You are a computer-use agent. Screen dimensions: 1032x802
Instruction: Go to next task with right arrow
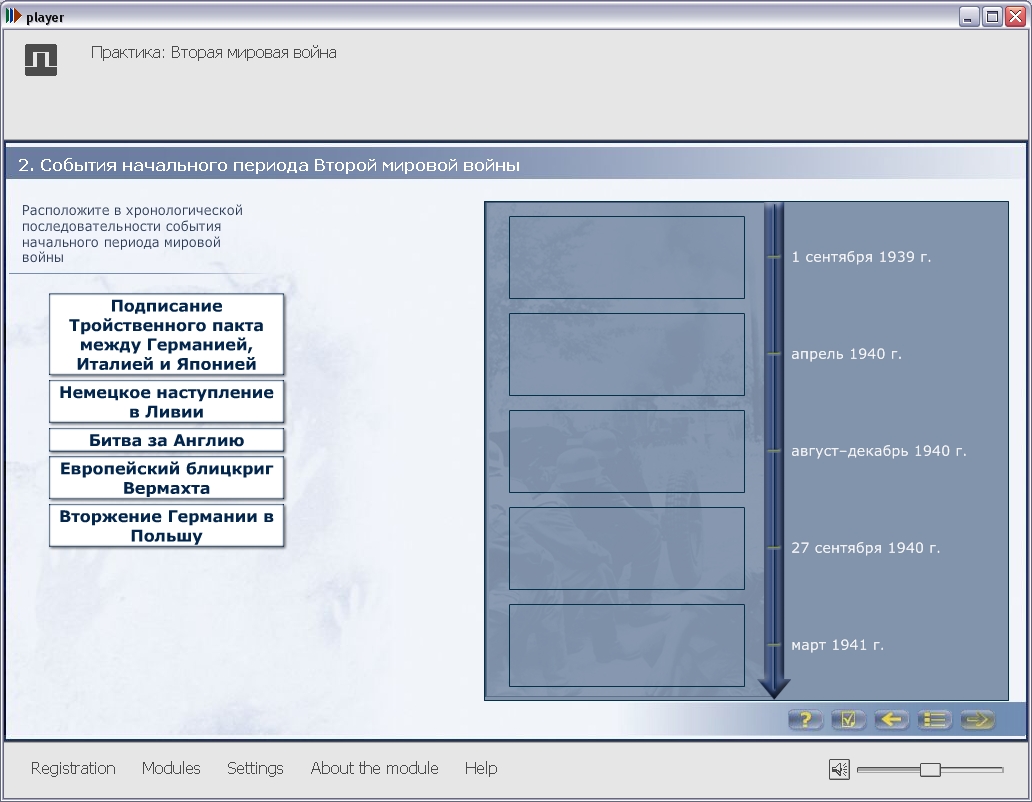(977, 720)
